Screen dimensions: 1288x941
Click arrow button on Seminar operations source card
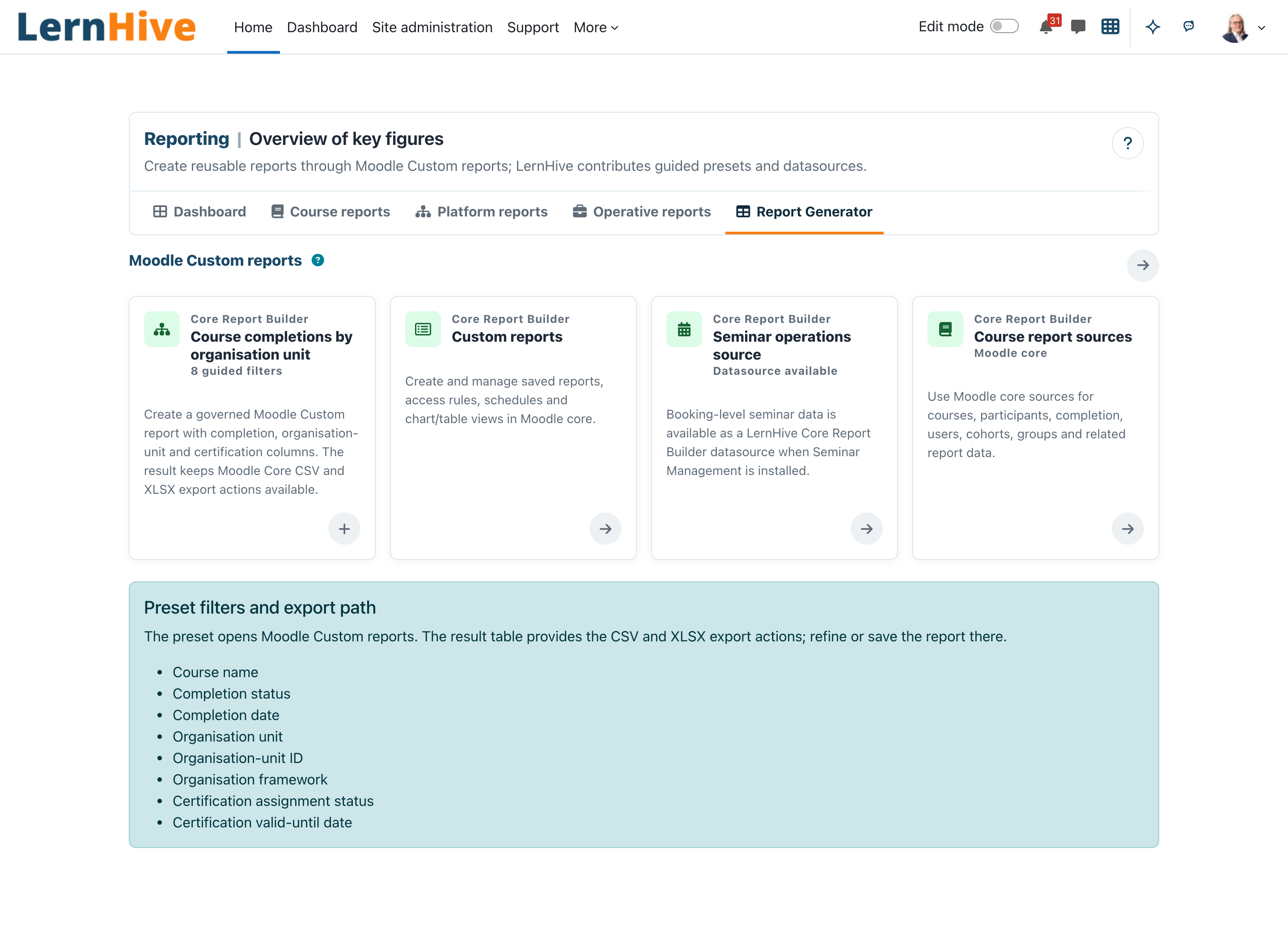(866, 529)
